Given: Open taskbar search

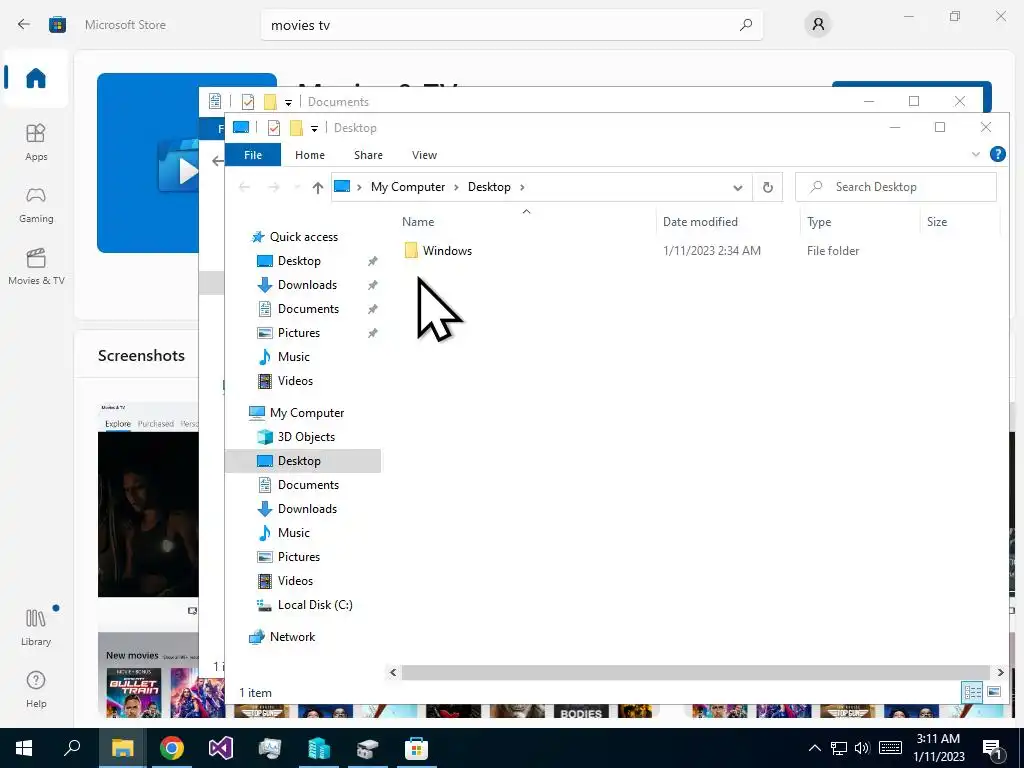Looking at the screenshot, I should tap(72, 748).
